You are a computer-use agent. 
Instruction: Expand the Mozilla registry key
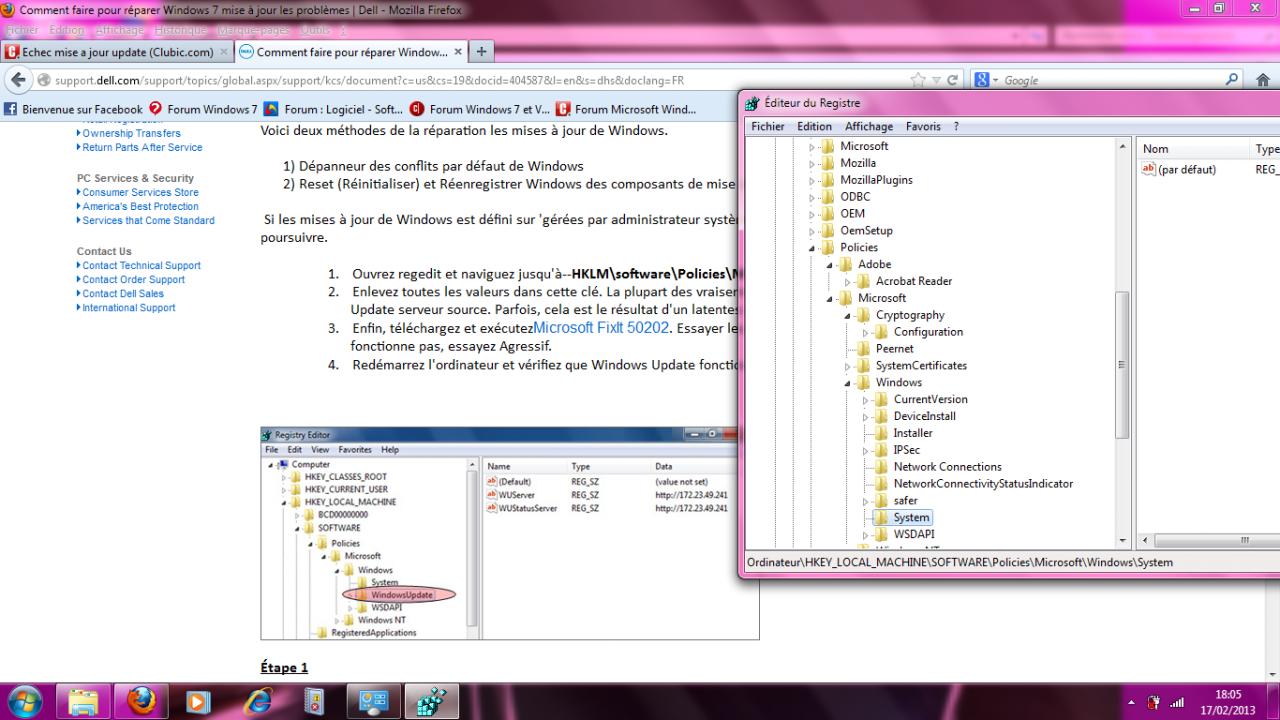coord(812,163)
